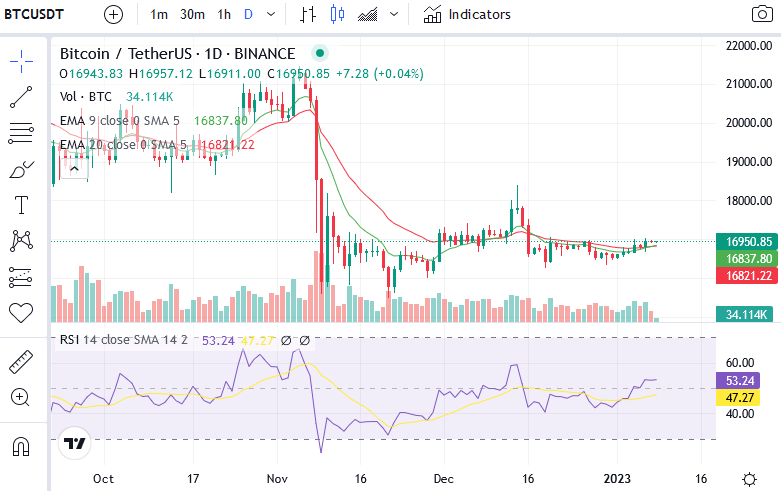Select the Area chart type icon

click(368, 14)
